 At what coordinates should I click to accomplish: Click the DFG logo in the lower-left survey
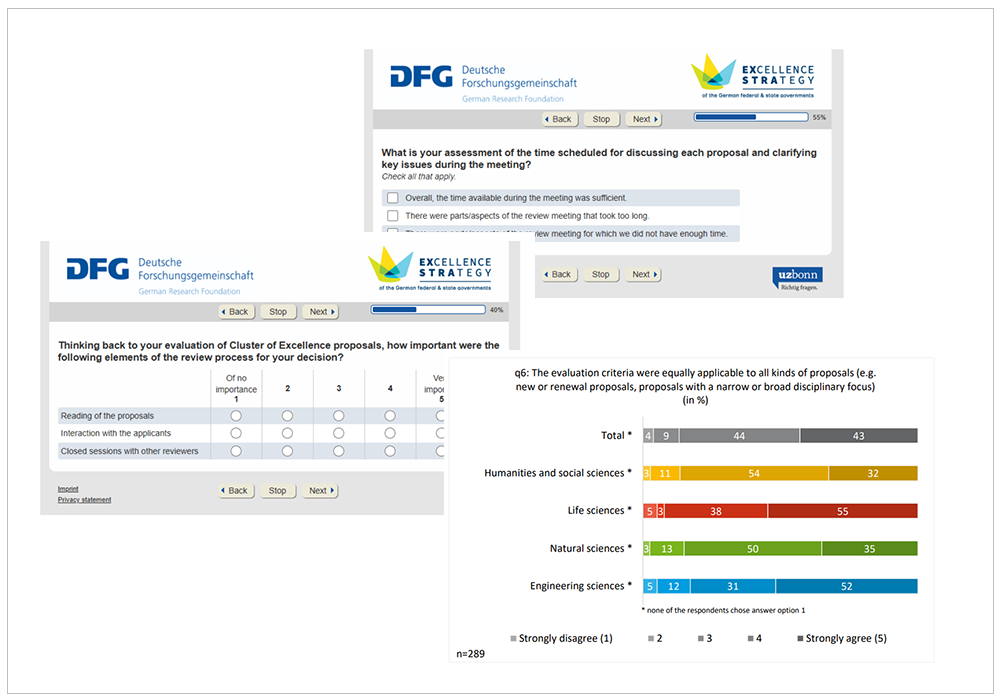[97, 269]
